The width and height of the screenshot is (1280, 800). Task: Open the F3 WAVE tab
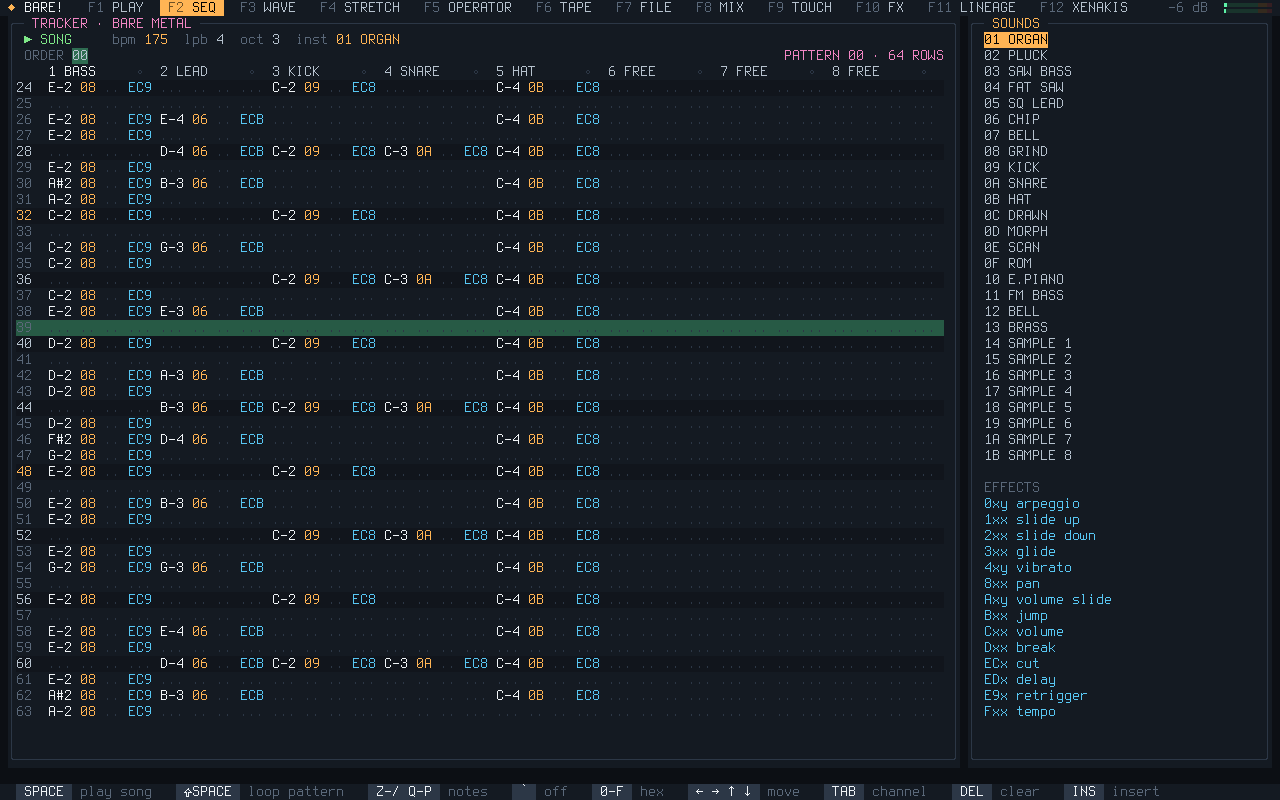(268, 7)
